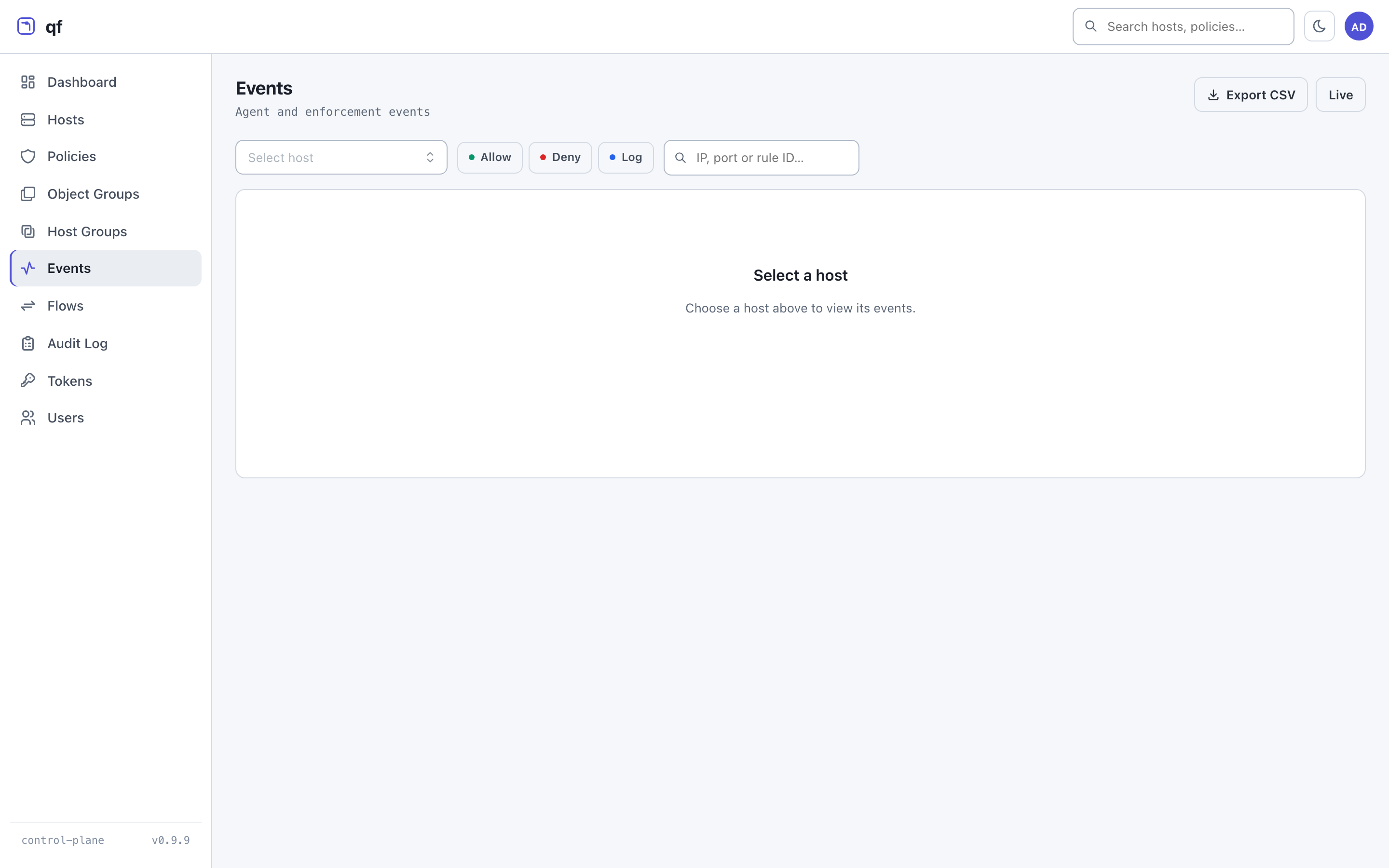1389x868 pixels.
Task: Click the Hosts server icon
Action: 28,120
